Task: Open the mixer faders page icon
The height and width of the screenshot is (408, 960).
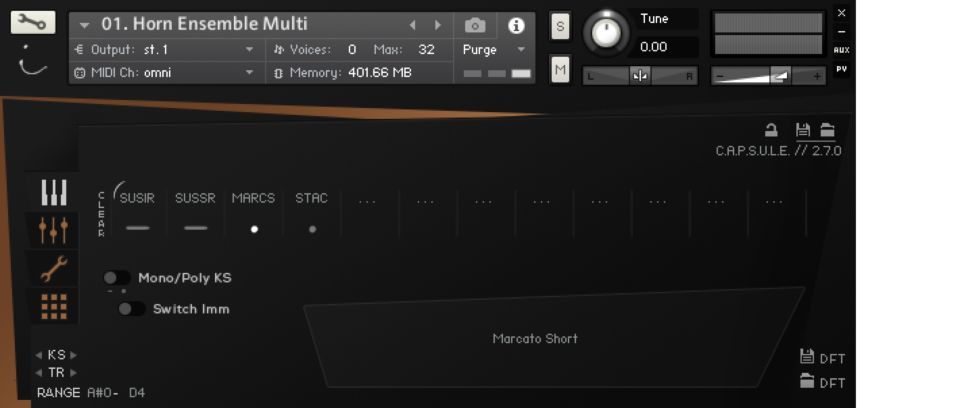Action: [54, 230]
